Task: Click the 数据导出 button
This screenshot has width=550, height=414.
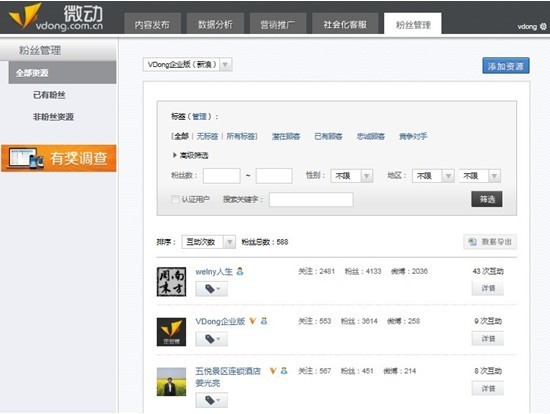Action: [x=490, y=242]
